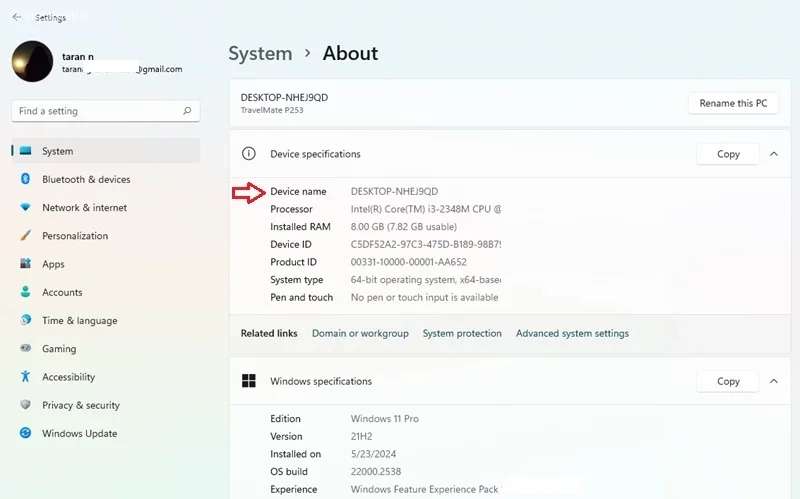The height and width of the screenshot is (499, 800).
Task: Click the search magnifier icon
Action: [x=187, y=111]
